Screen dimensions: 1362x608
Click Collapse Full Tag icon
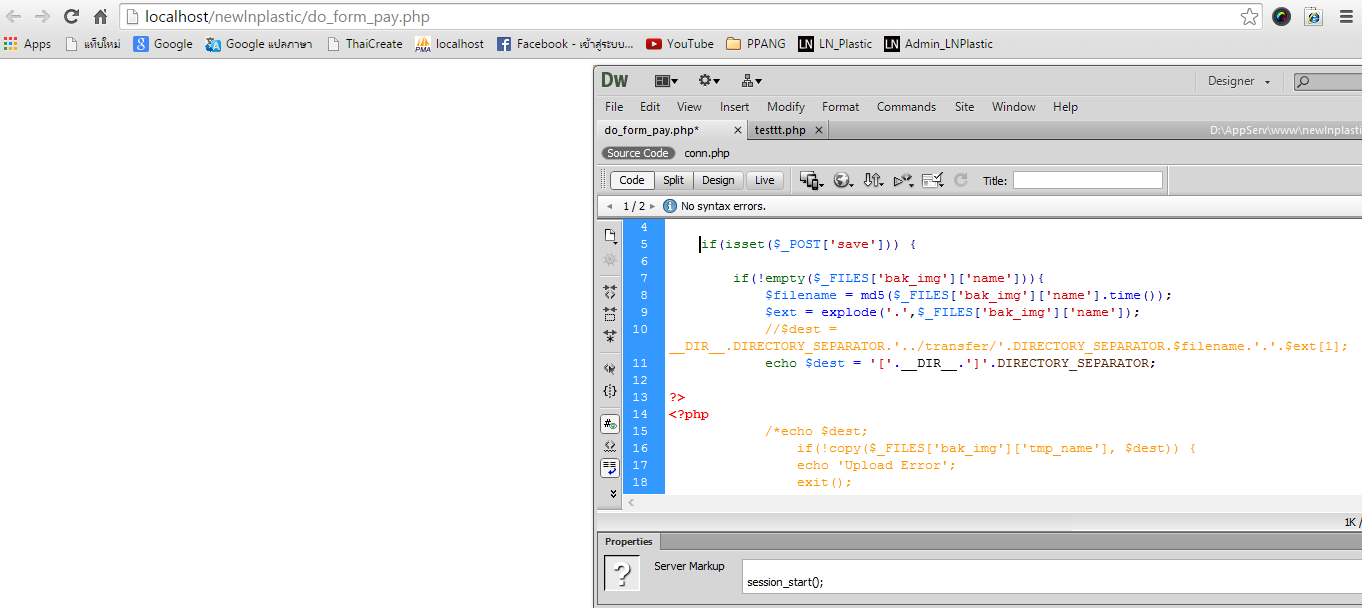(610, 292)
